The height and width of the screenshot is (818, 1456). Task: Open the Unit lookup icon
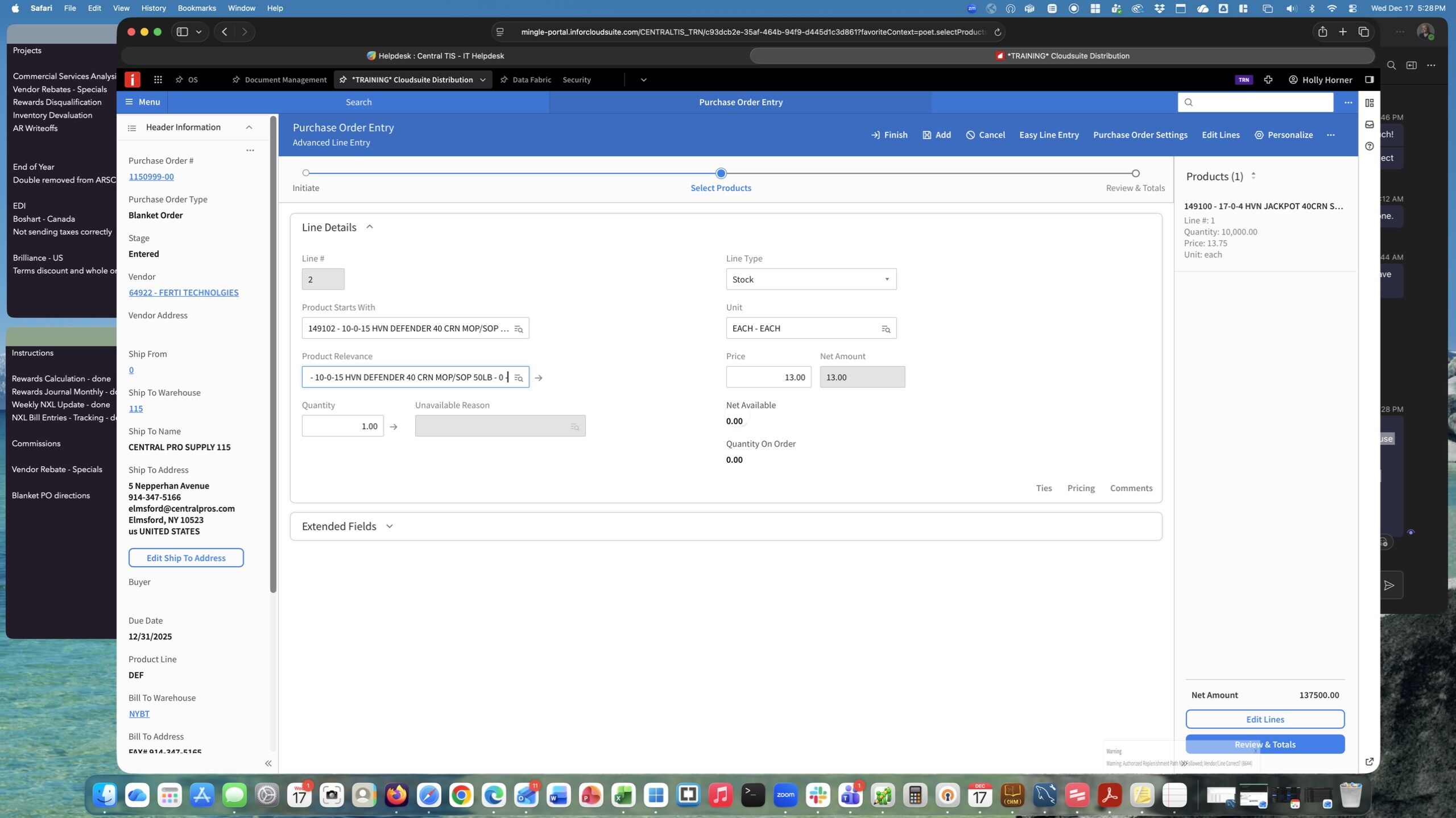[x=886, y=329]
